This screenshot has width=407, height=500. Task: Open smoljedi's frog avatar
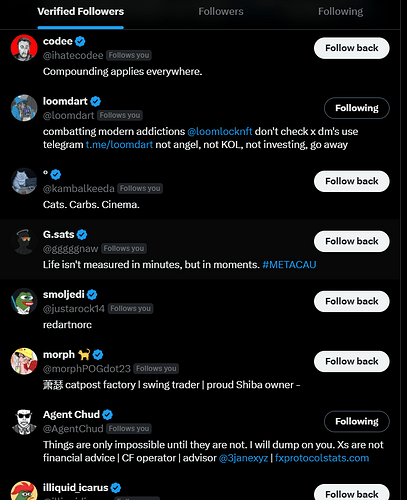[24, 301]
